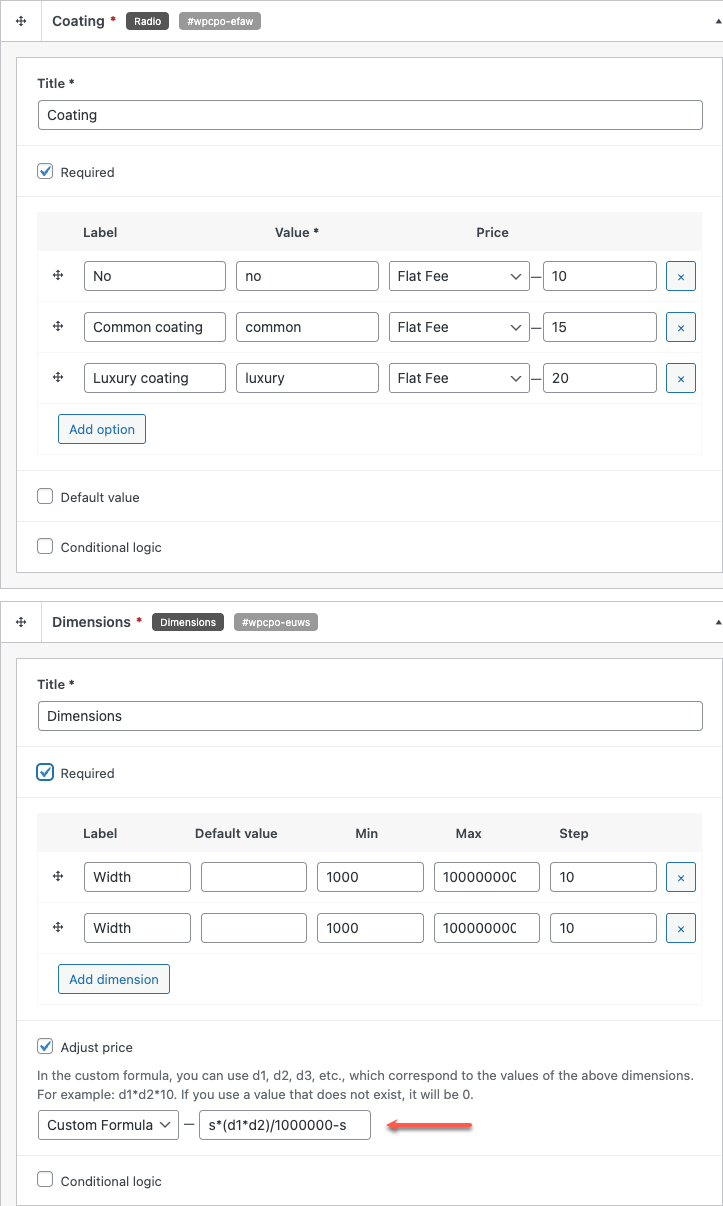
Task: Focus the custom formula input s*(d1*d2)/1000000-s
Action: coord(285,1125)
